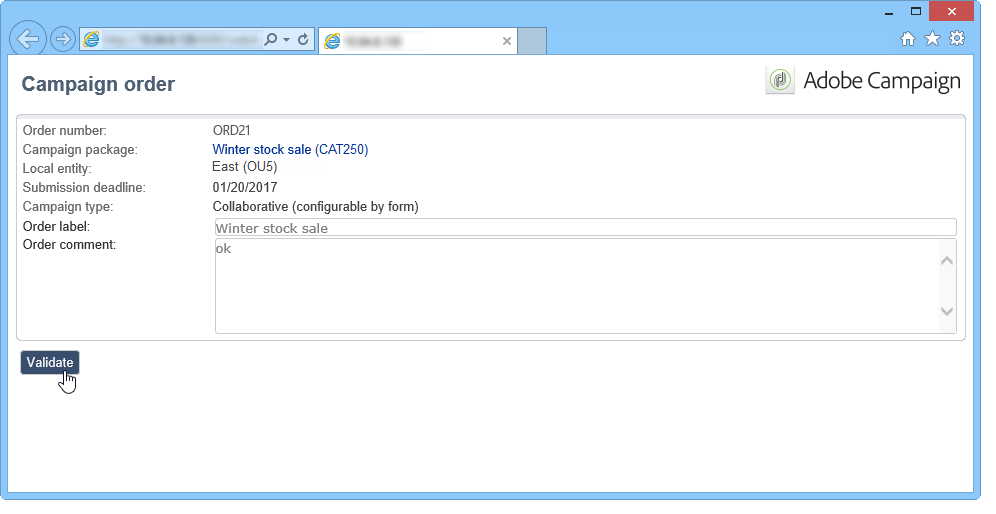Click the Adobe Campaign logo icon
Screen dimensions: 996x514
(x=780, y=81)
